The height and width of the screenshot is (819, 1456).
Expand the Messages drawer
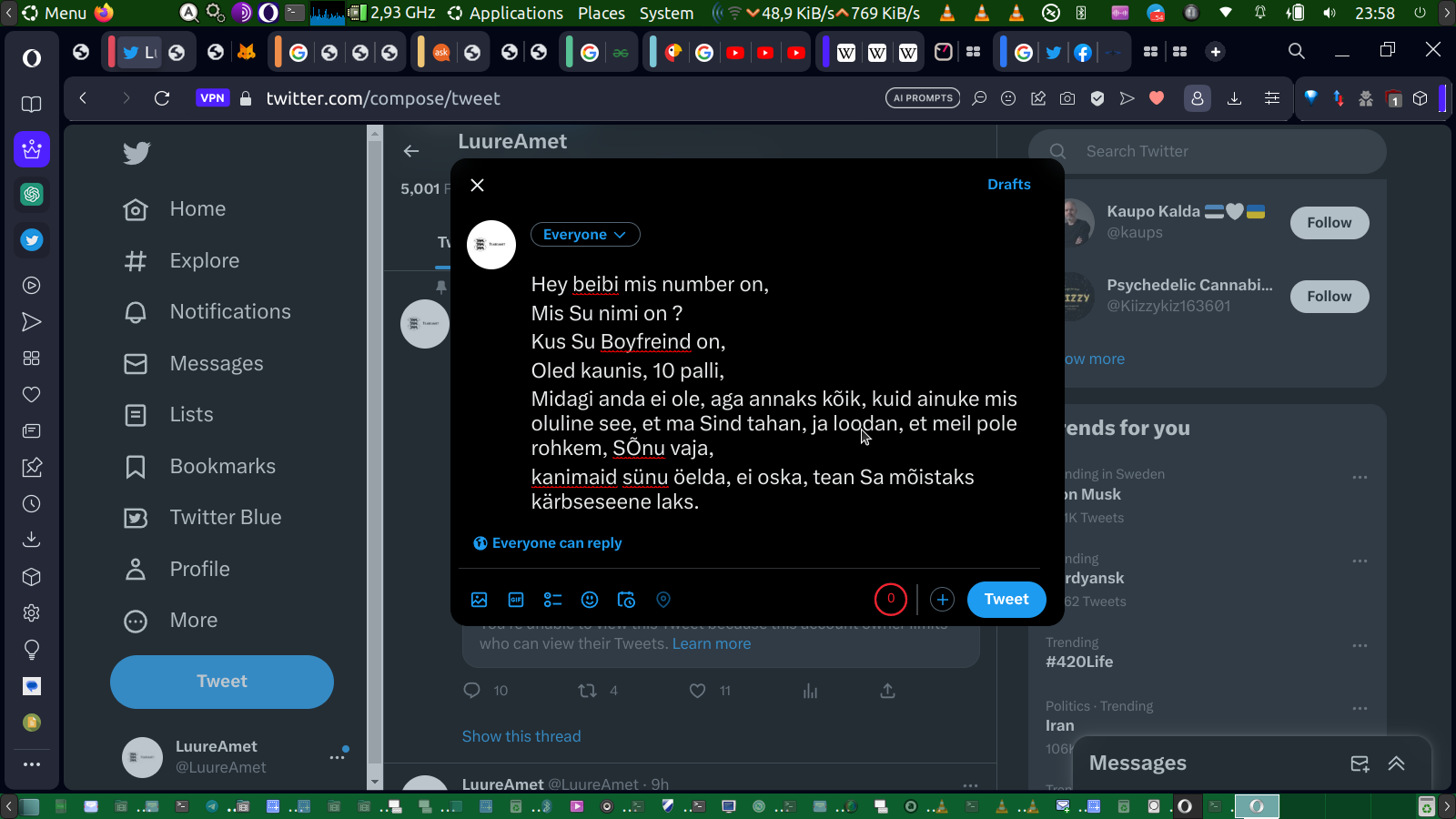(x=1397, y=763)
